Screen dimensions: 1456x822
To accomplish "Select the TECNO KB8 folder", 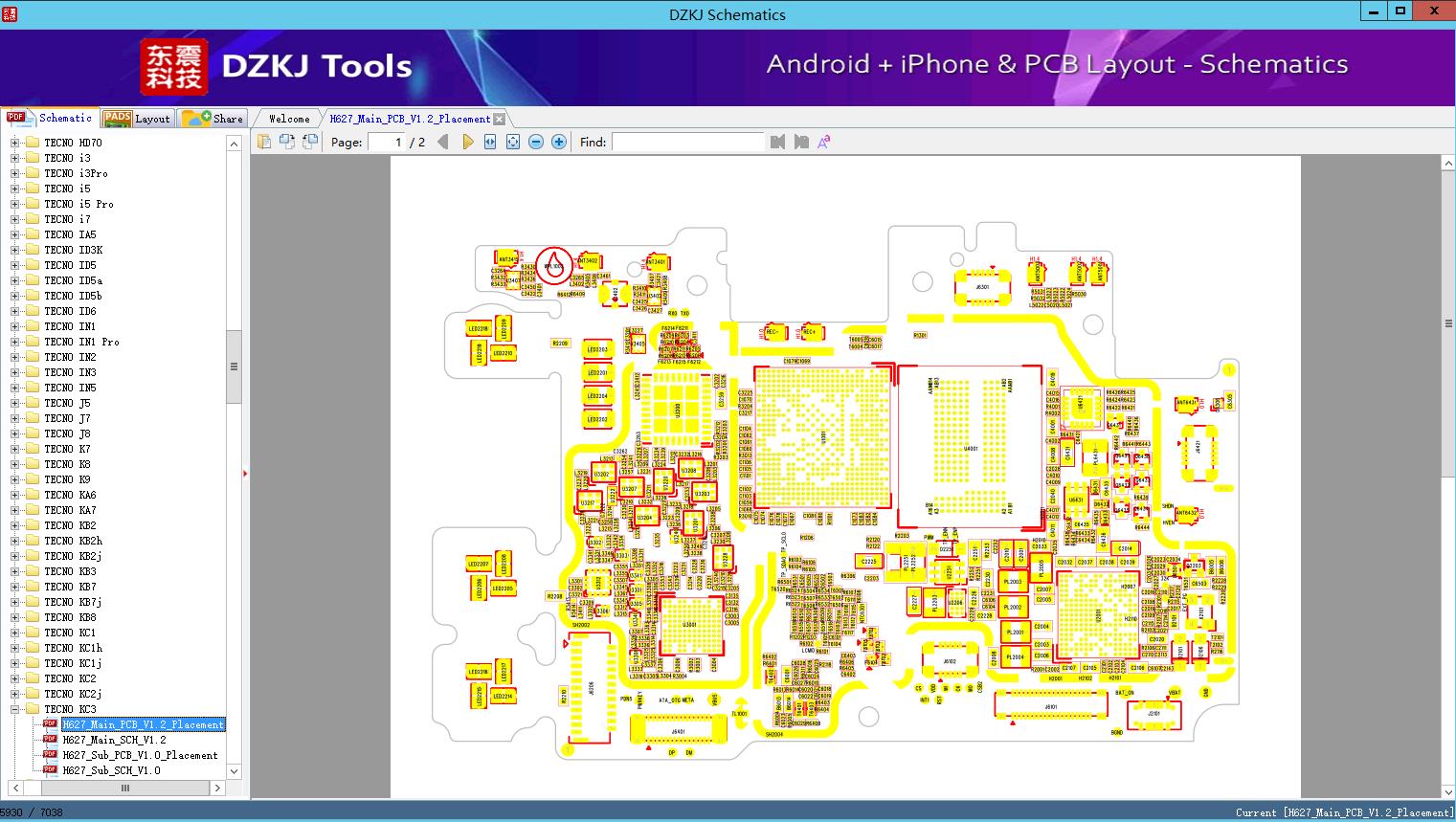I will coord(70,617).
